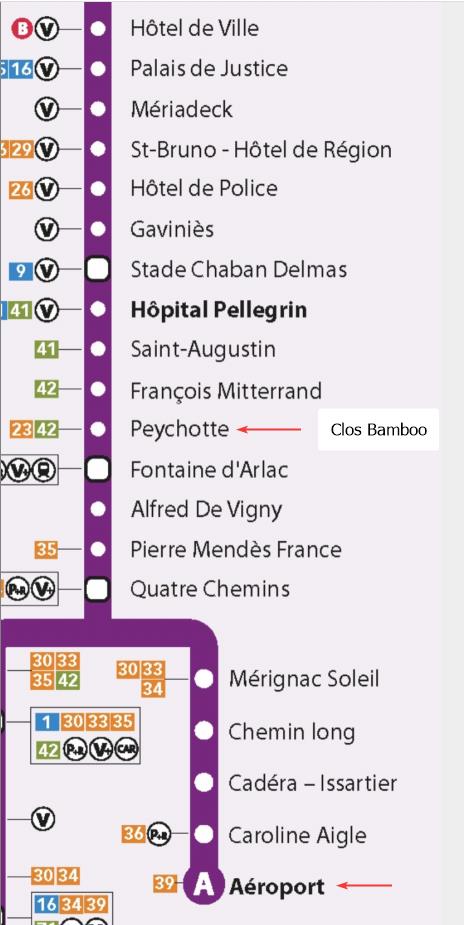
Task: Click the orange 23 badge beside Peychotte
Action: [21, 430]
